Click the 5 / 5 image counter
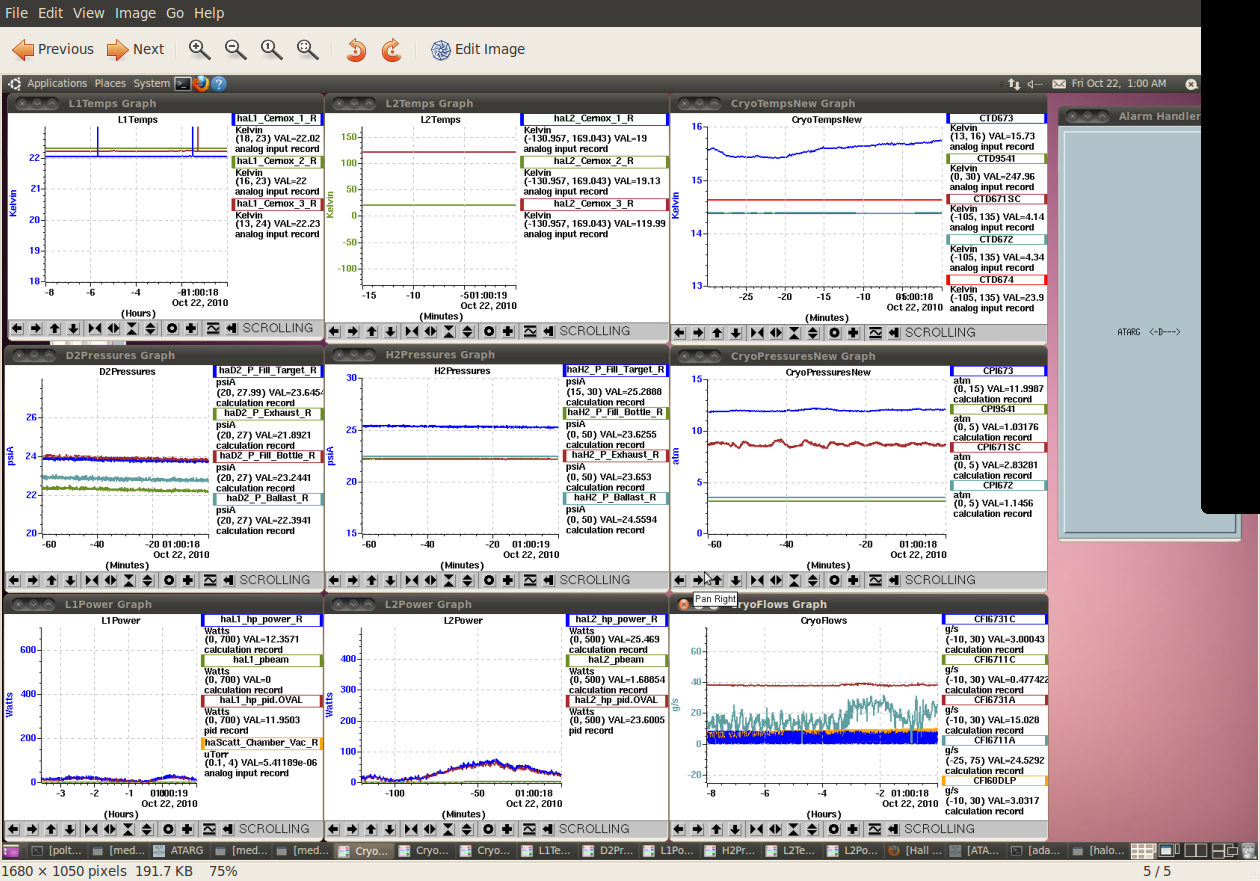1260x881 pixels. point(1156,871)
